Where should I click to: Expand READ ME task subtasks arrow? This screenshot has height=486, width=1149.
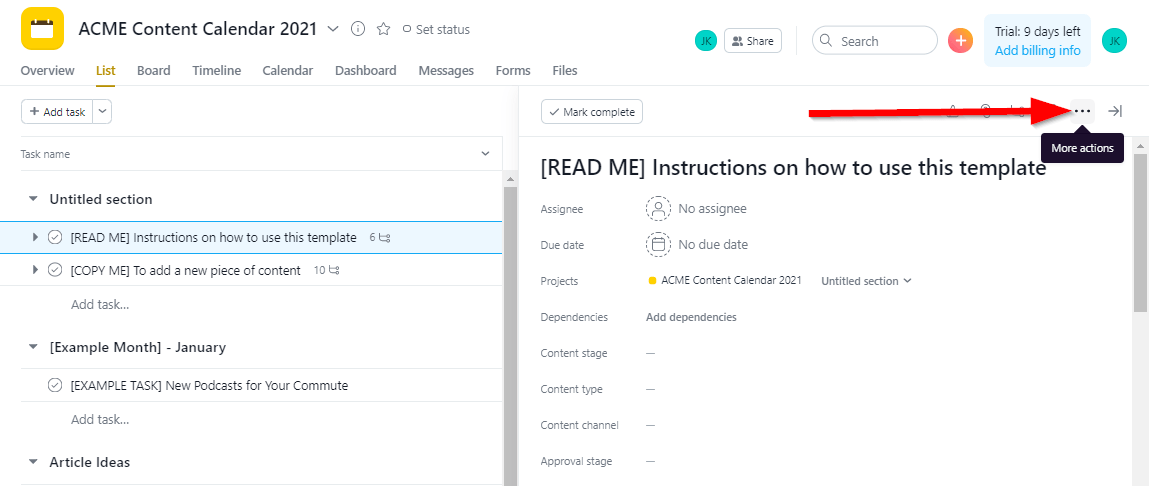(35, 238)
